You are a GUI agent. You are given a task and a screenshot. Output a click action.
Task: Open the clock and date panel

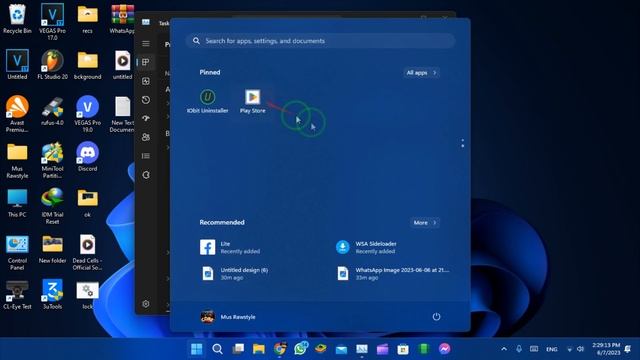pyautogui.click(x=606, y=349)
